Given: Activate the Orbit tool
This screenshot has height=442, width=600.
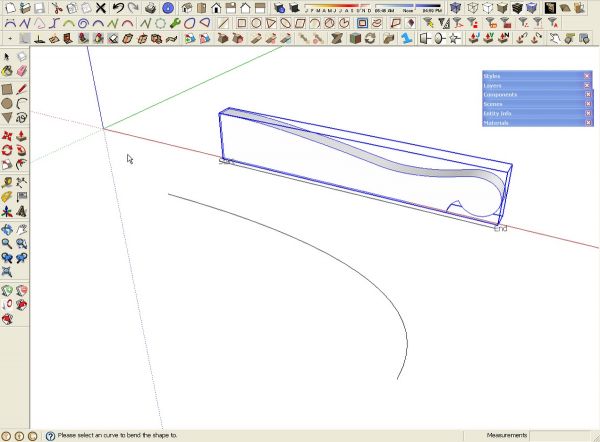Looking at the screenshot, I should pyautogui.click(x=7, y=230).
